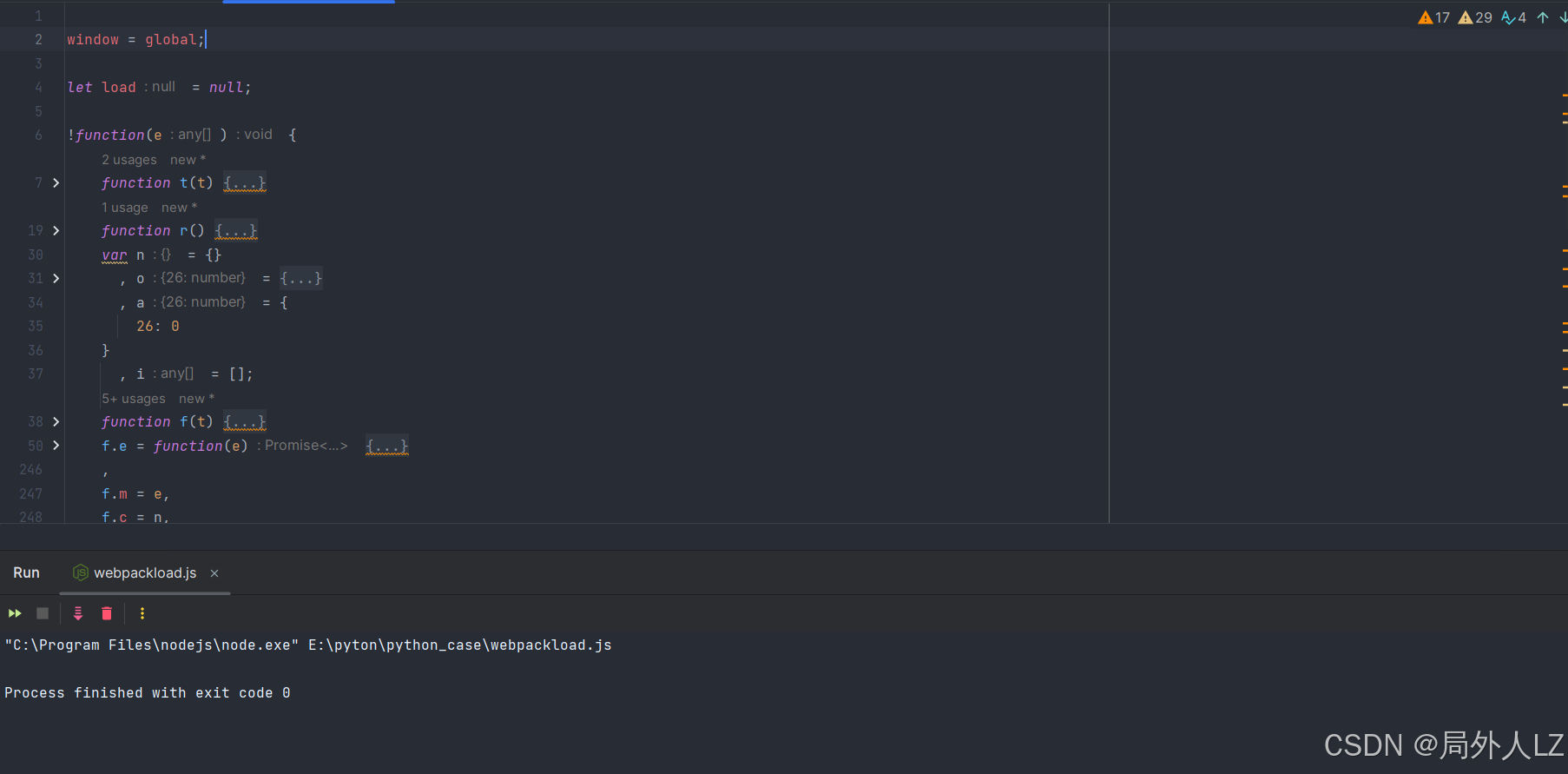Image resolution: width=1568 pixels, height=774 pixels.
Task: Expand folded function t(t) at line 7
Action: (56, 182)
